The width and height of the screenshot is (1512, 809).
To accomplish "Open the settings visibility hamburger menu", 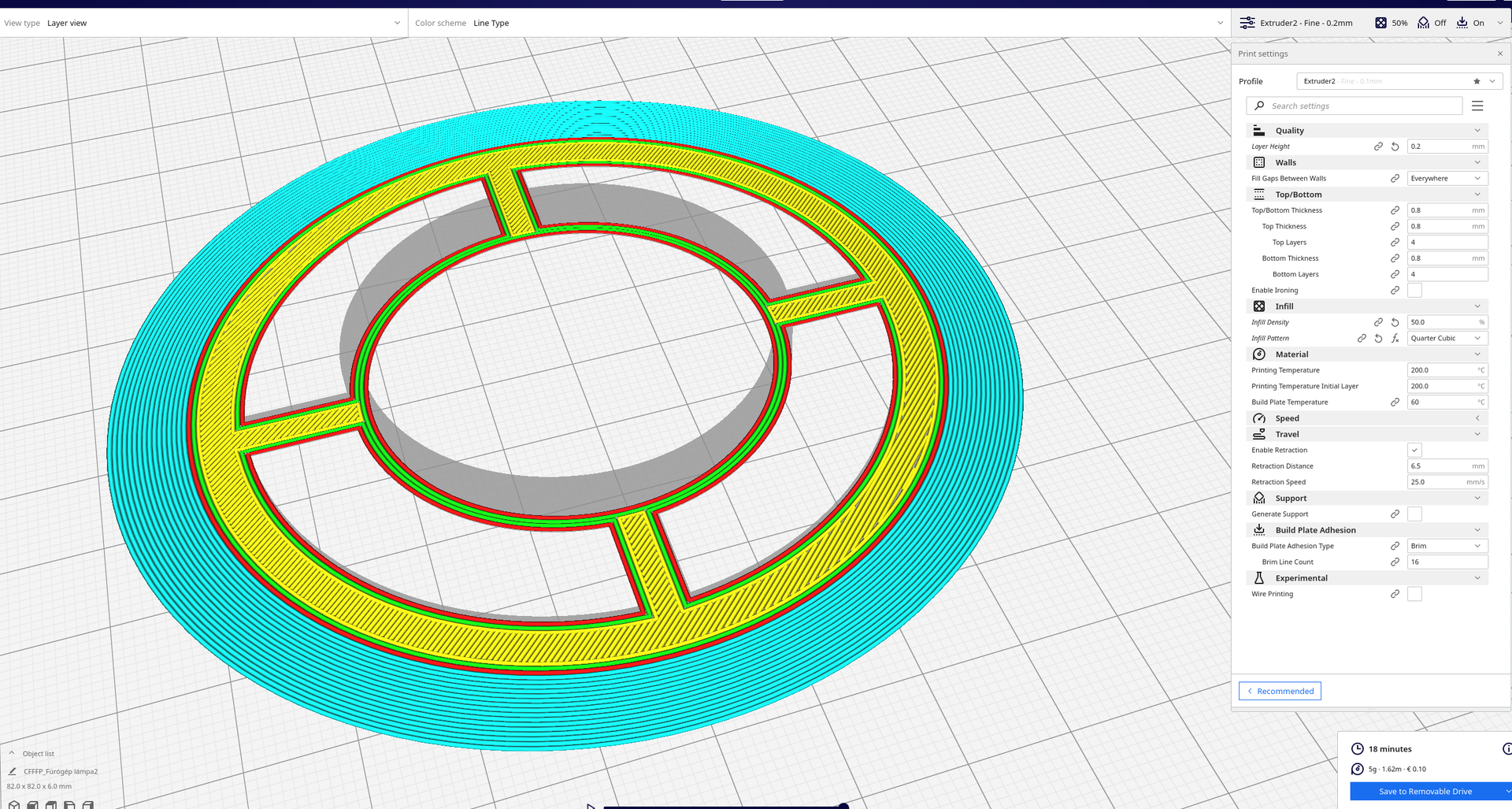I will click(1477, 106).
